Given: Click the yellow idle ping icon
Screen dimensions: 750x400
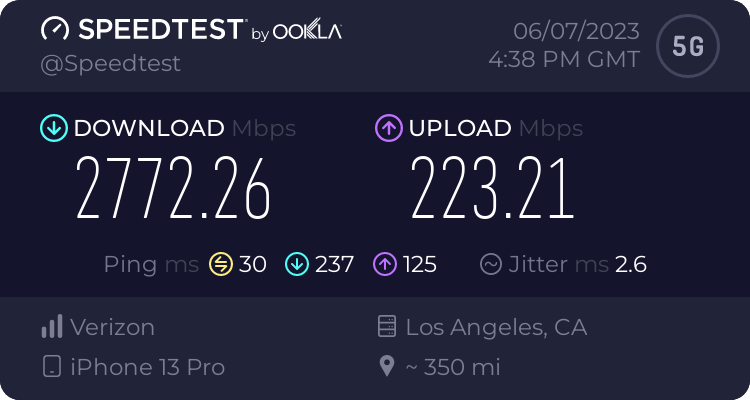Looking at the screenshot, I should tap(221, 265).
